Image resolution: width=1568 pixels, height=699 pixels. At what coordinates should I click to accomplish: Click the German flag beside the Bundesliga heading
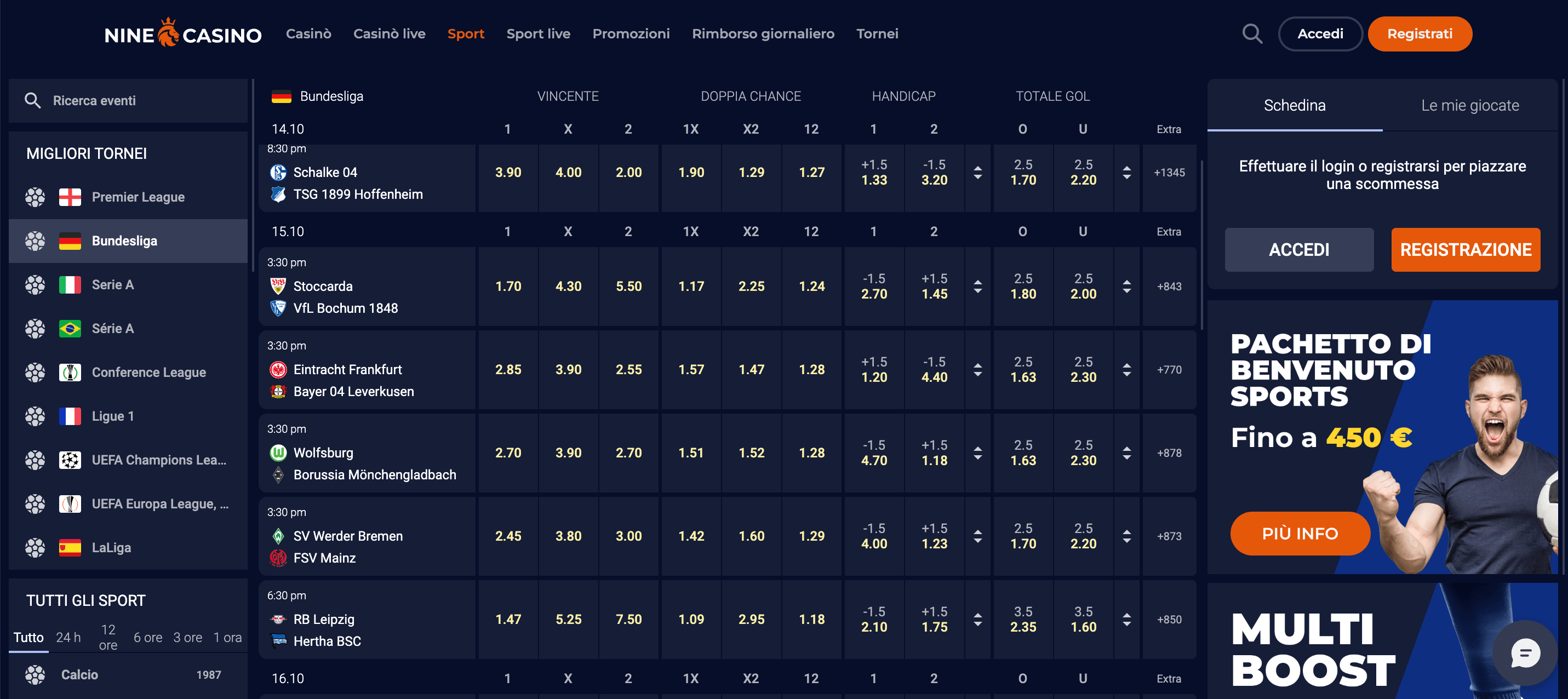(281, 96)
